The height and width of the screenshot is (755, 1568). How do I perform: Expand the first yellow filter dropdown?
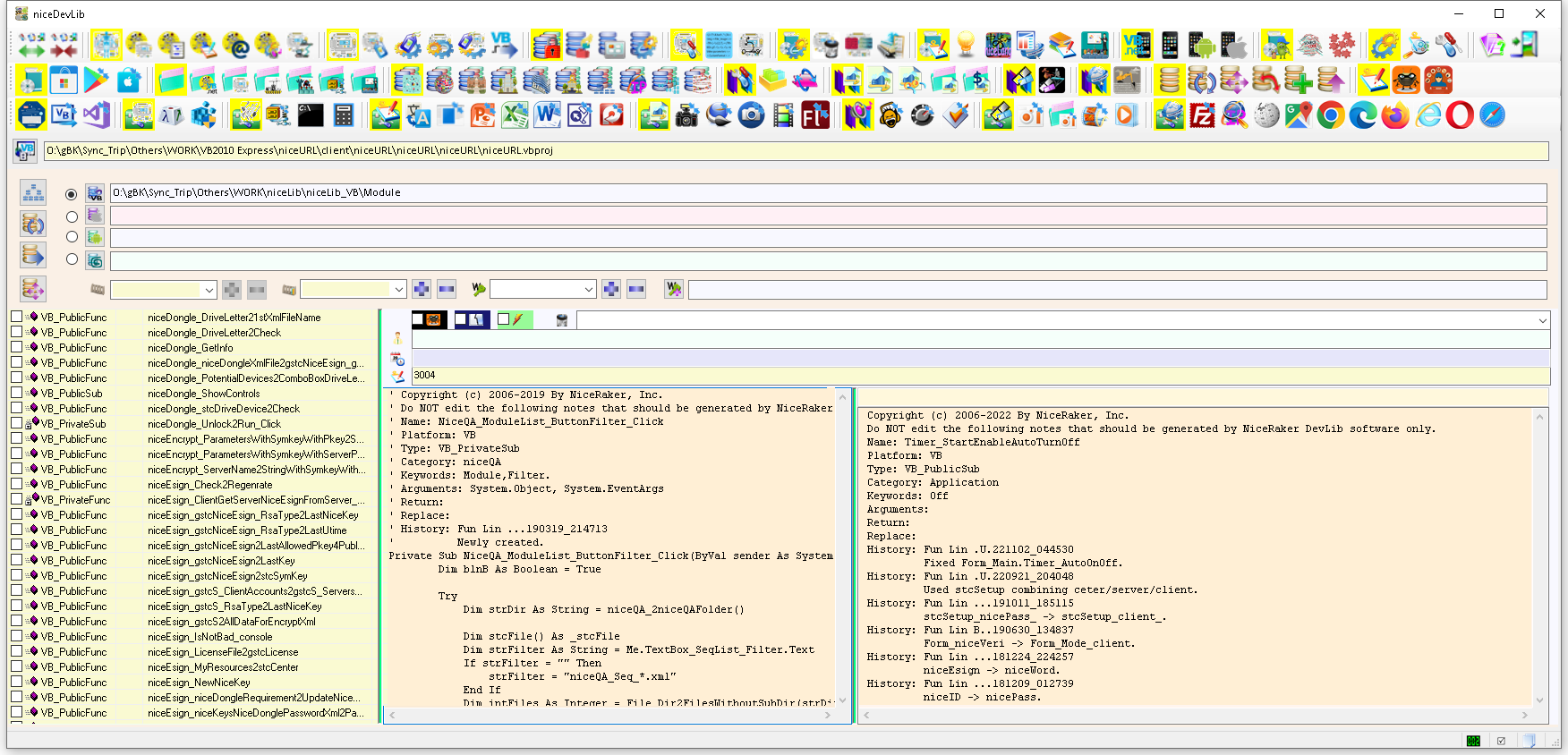[209, 290]
